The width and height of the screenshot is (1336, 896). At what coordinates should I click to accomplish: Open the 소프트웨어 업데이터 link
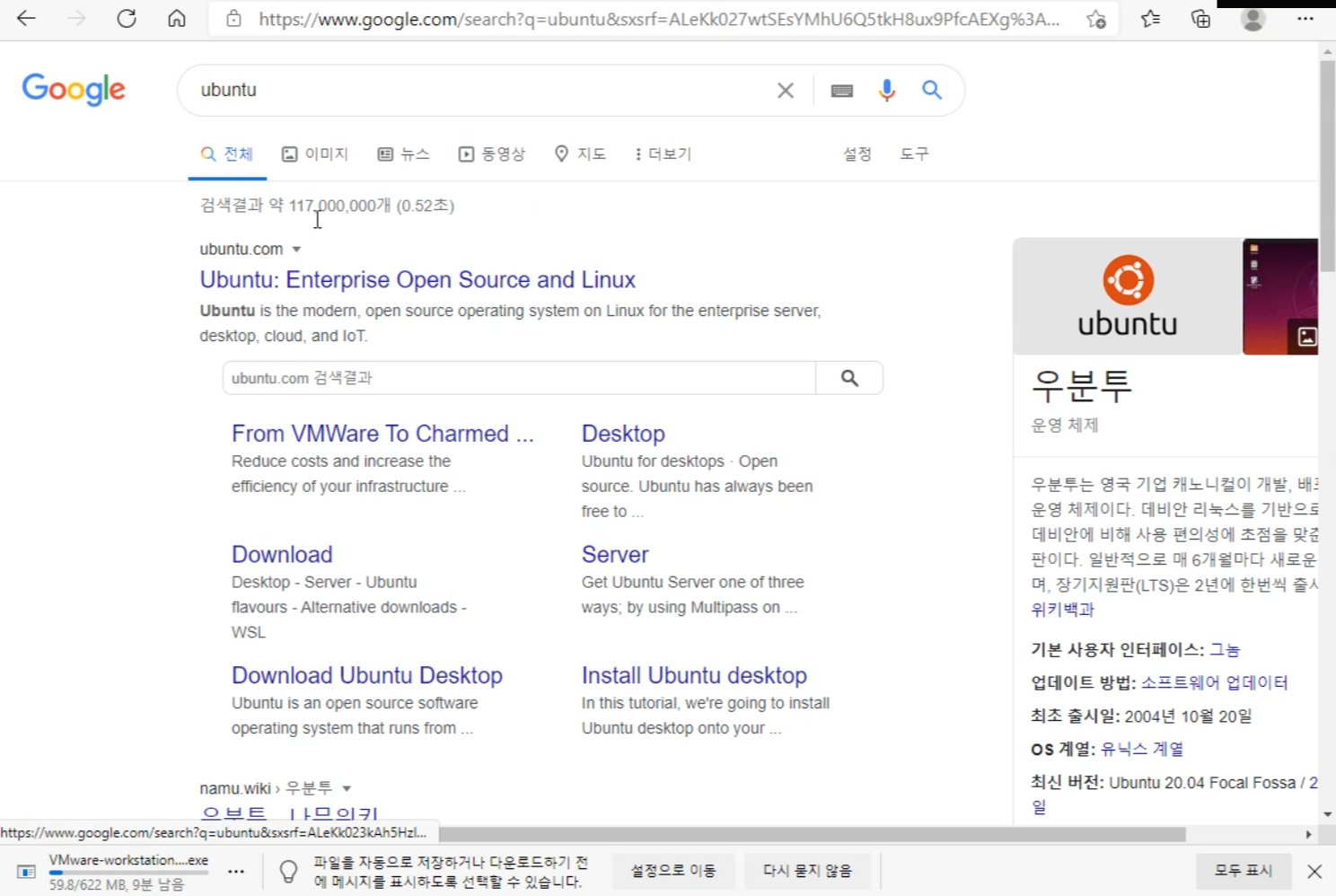(1214, 683)
